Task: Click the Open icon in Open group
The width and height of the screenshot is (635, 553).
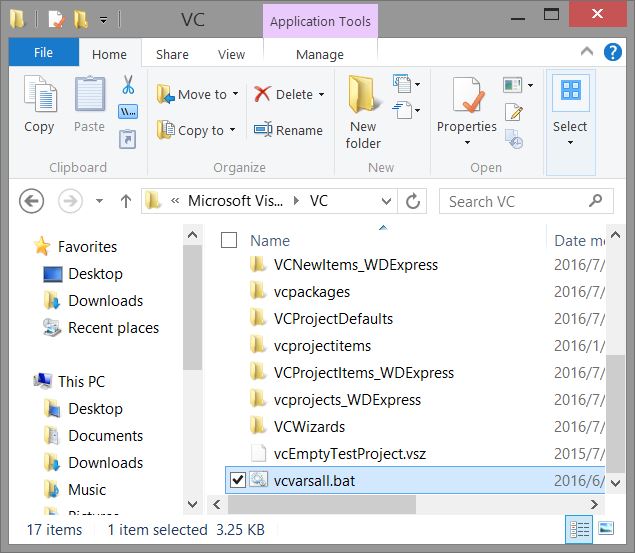Action: (512, 85)
